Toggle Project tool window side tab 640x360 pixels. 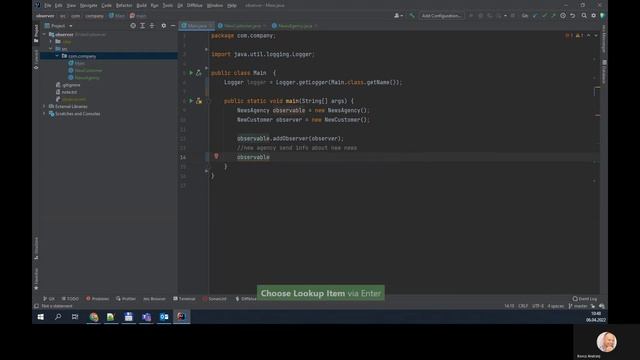(36, 33)
